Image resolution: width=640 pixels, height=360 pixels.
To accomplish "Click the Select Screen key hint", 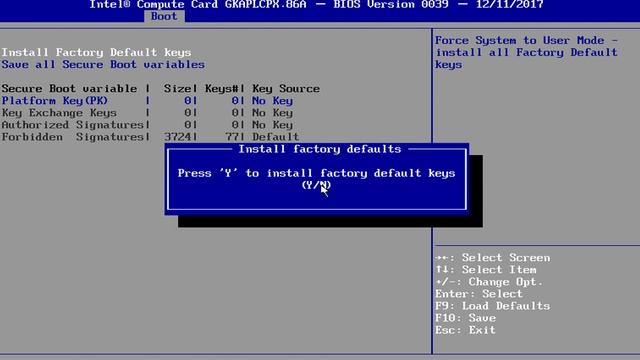I will [x=493, y=258].
